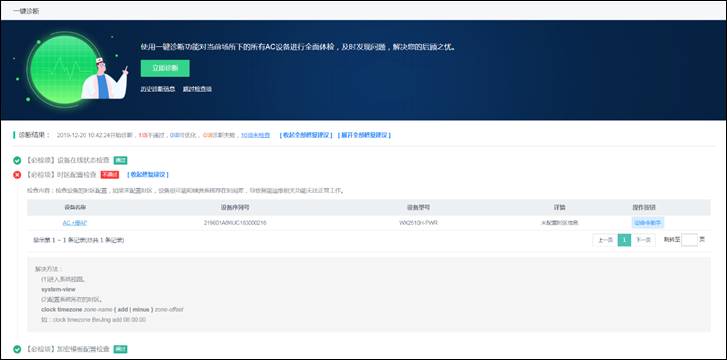Image resolution: width=727 pixels, height=360 pixels.
Task: Click the 设备名称 column header
Action: click(x=75, y=207)
